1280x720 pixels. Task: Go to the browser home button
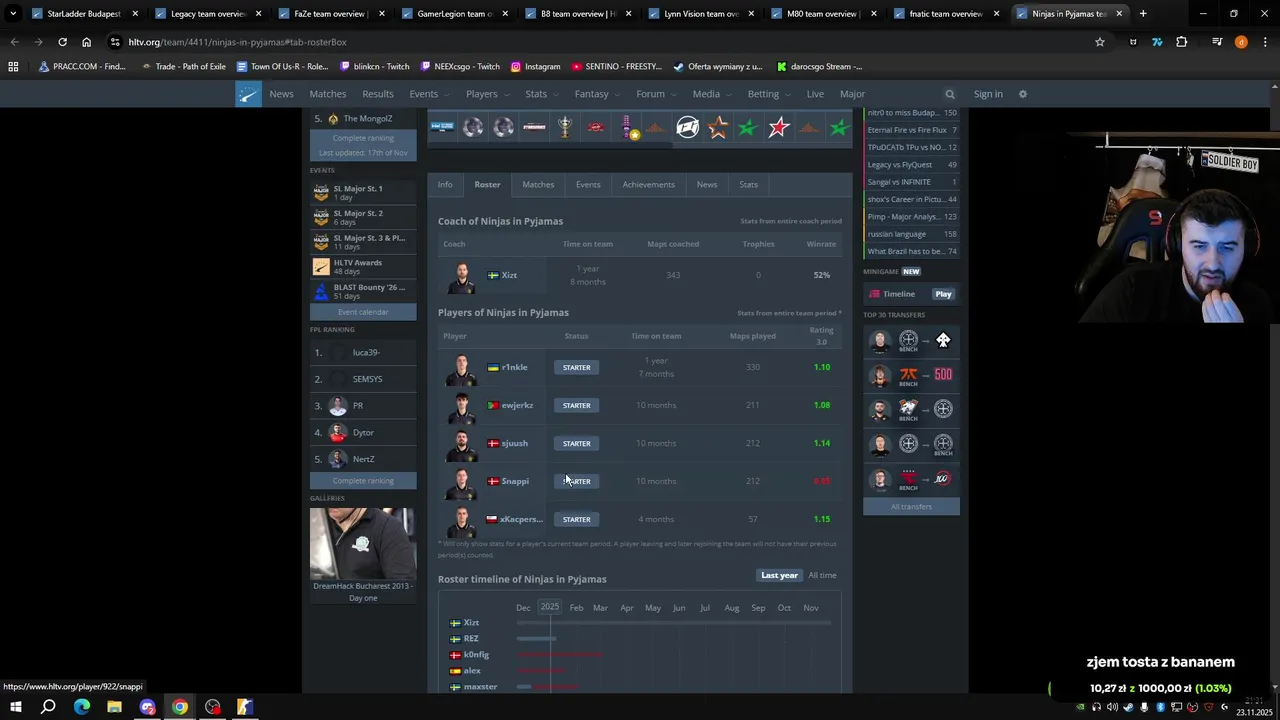(86, 42)
